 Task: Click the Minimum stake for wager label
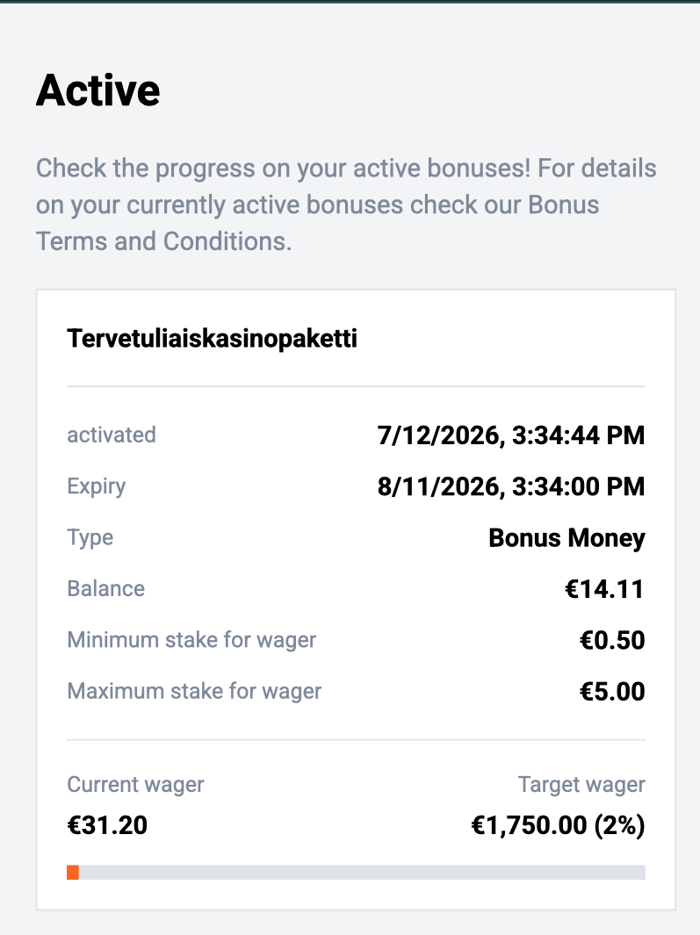point(191,640)
